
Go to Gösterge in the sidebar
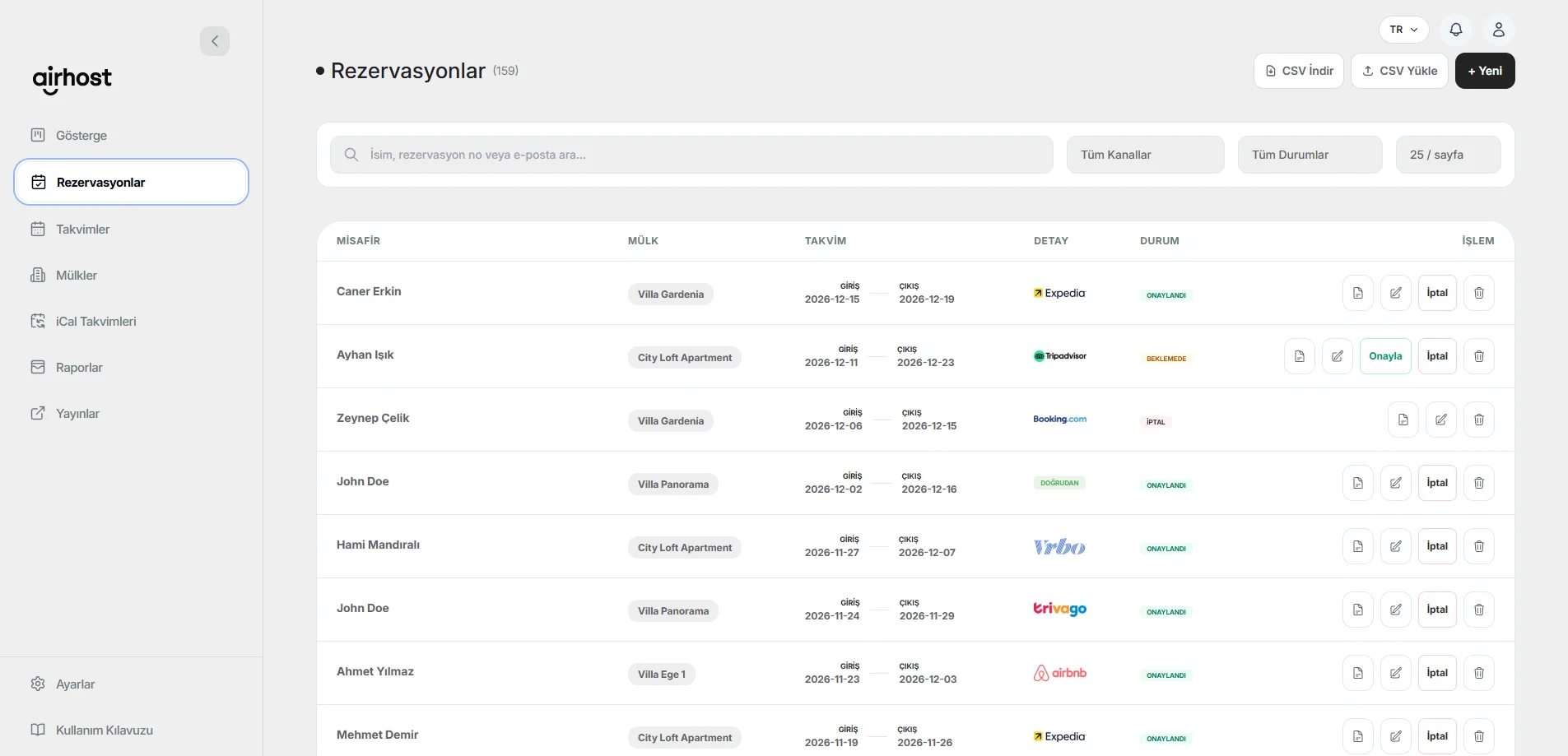tap(132, 136)
